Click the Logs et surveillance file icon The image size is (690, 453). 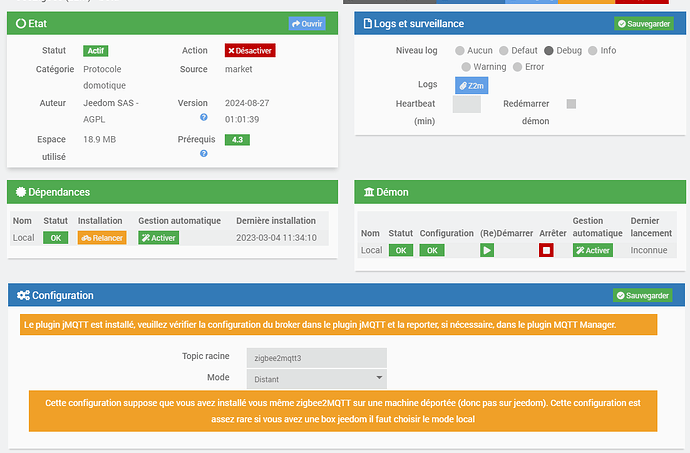[x=367, y=24]
